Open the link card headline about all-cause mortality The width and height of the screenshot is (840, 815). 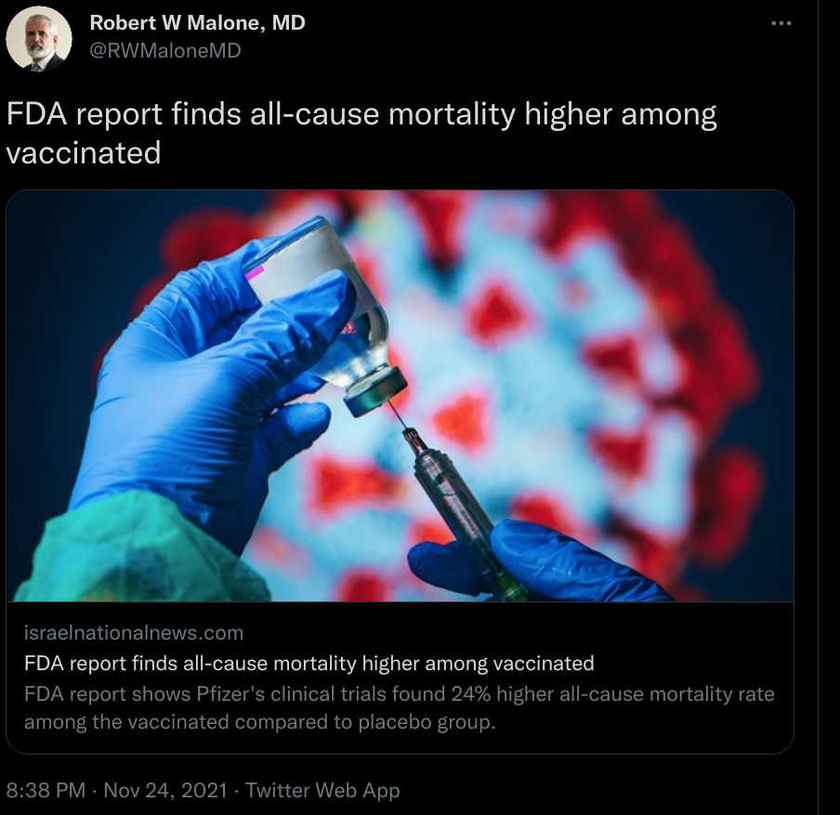point(309,663)
